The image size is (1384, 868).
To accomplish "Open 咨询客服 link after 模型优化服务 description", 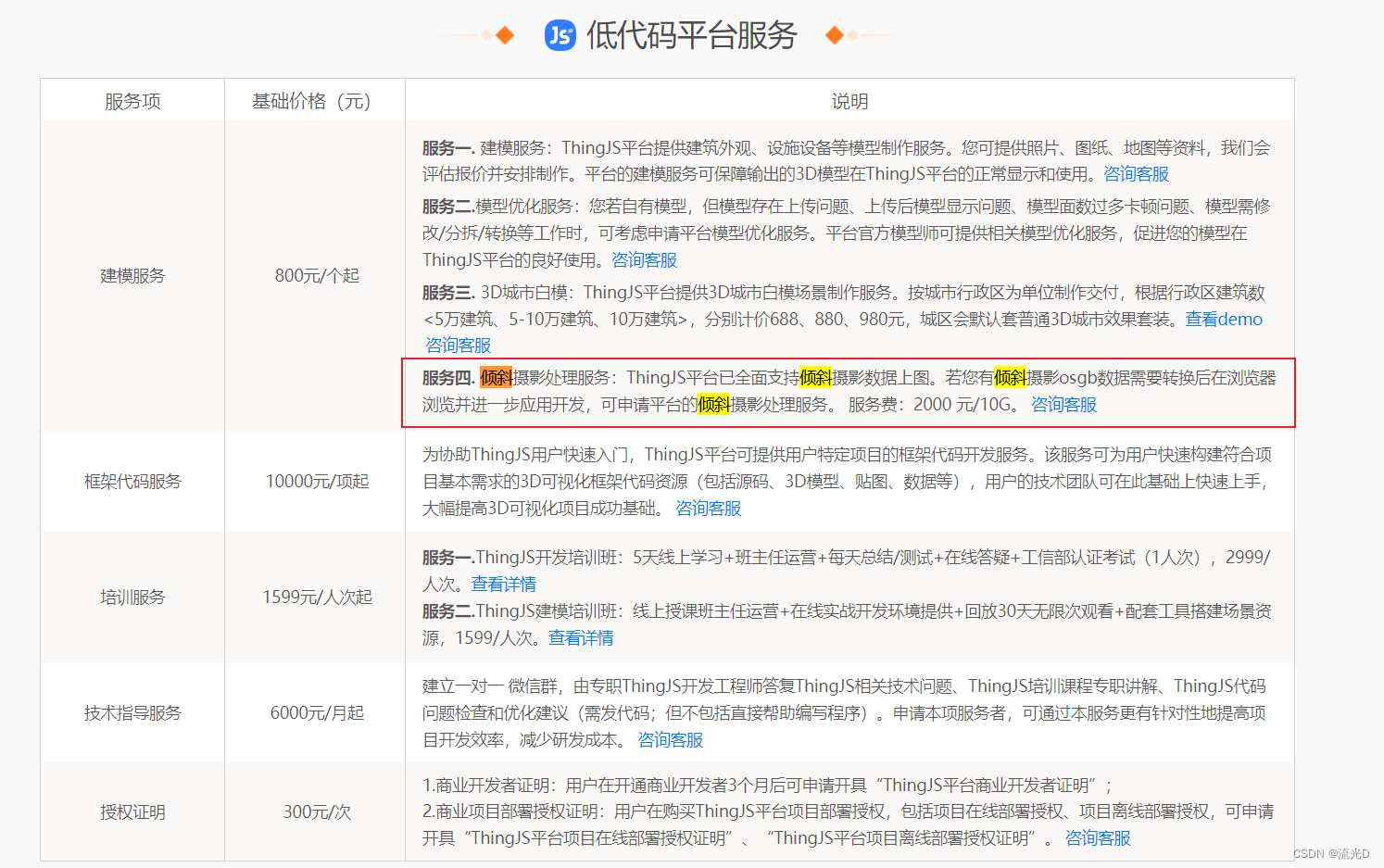I will pyautogui.click(x=645, y=260).
